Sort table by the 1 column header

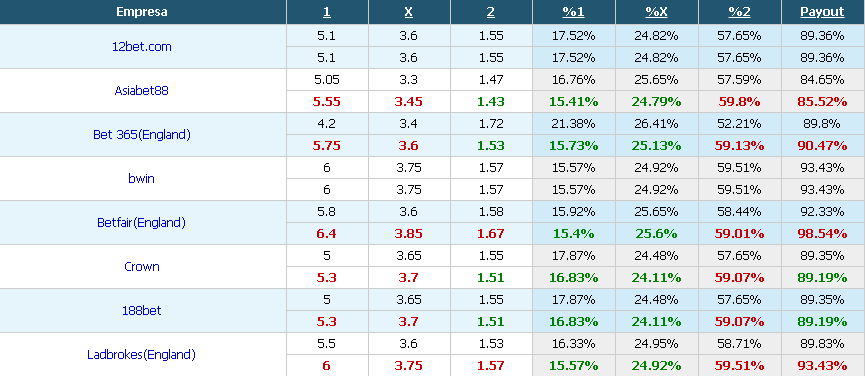pyautogui.click(x=327, y=12)
